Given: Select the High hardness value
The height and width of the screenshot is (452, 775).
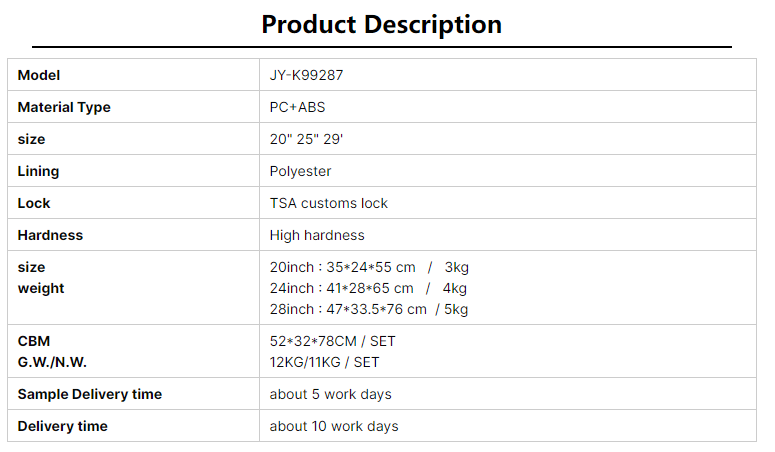Looking at the screenshot, I should [317, 235].
